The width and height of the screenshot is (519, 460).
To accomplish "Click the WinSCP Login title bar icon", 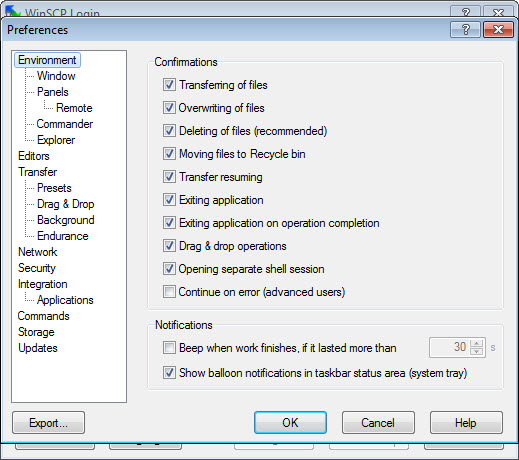I will tap(12, 12).
